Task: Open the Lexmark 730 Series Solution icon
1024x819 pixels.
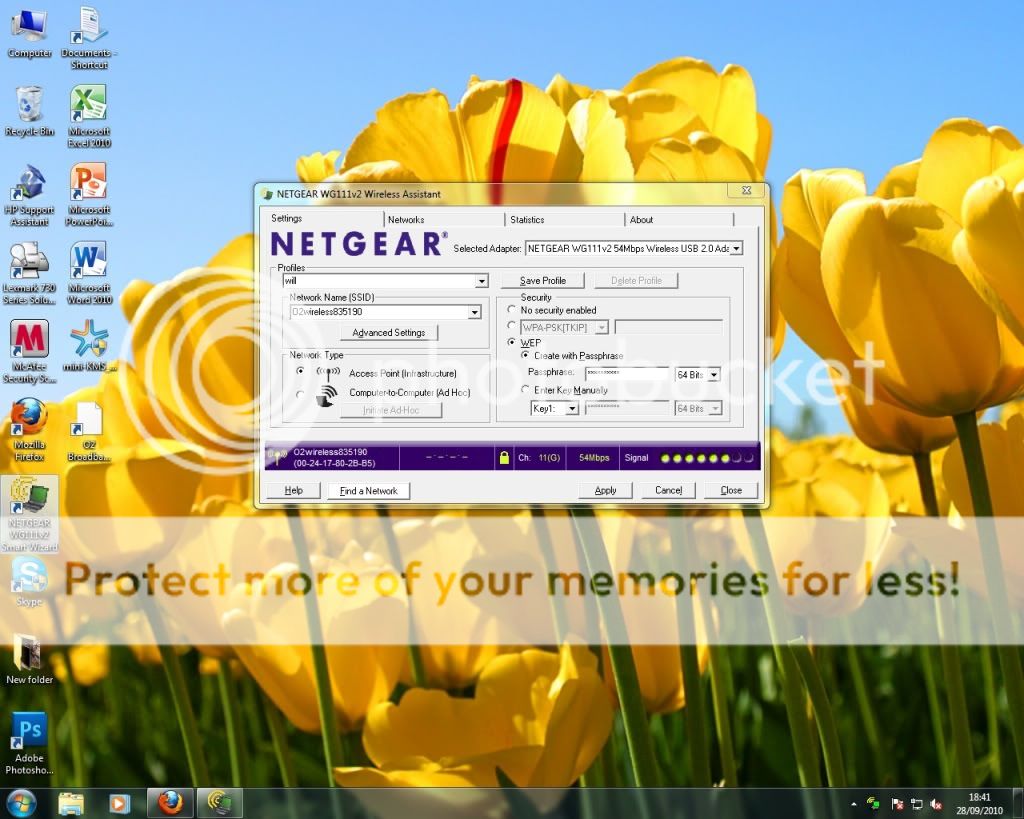Action: [x=29, y=273]
